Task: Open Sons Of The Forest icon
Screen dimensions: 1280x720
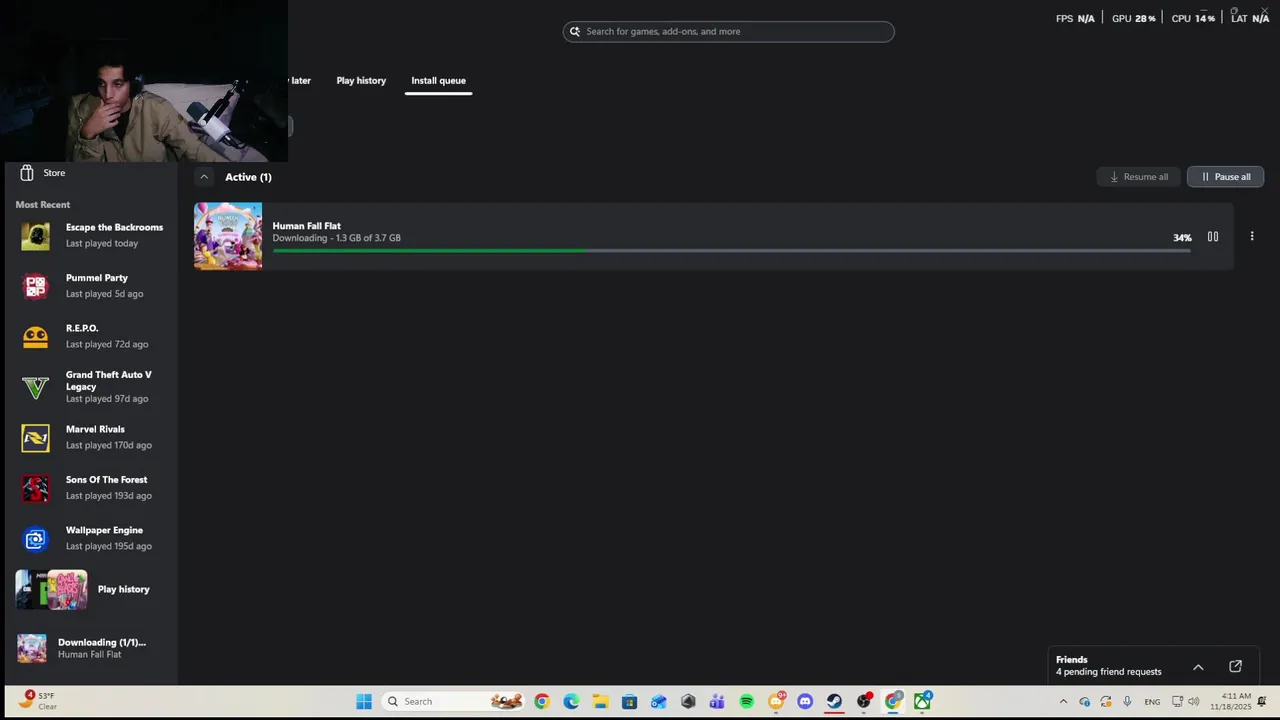Action: click(x=35, y=488)
